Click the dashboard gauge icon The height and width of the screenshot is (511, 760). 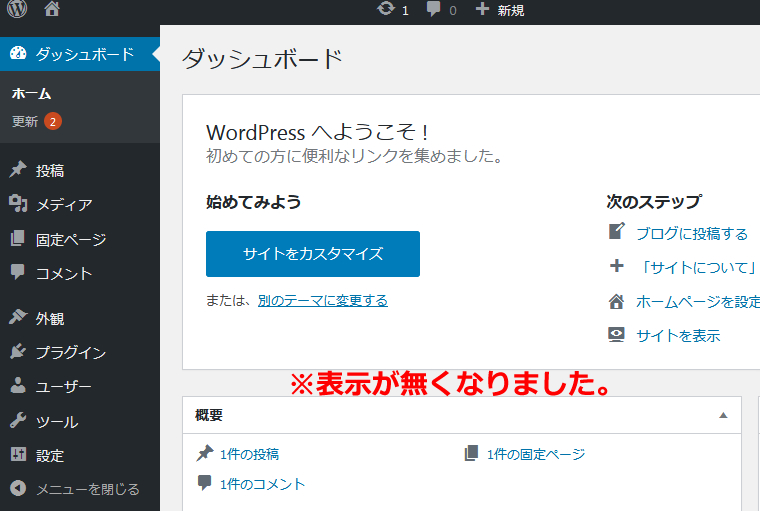point(18,53)
